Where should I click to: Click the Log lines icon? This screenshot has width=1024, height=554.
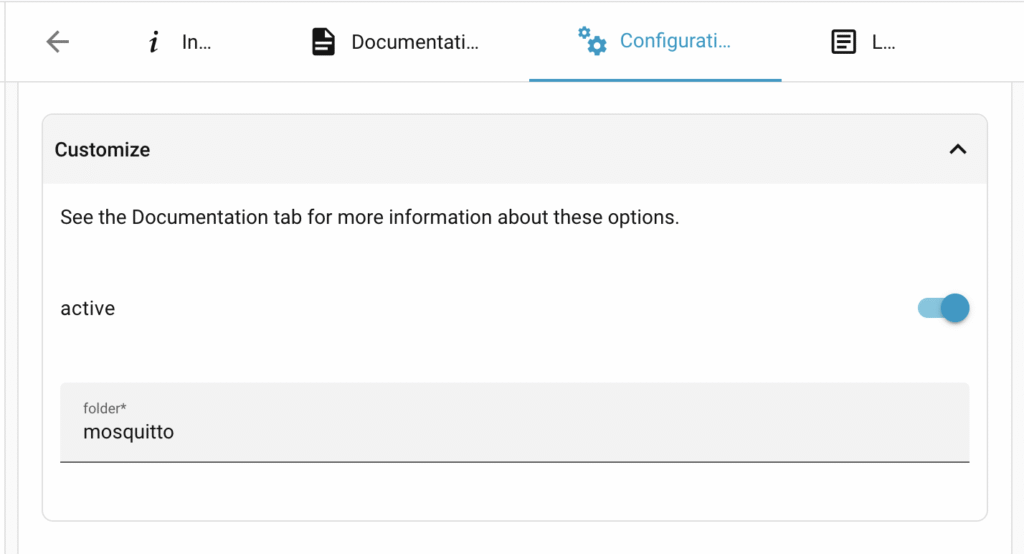coord(844,42)
